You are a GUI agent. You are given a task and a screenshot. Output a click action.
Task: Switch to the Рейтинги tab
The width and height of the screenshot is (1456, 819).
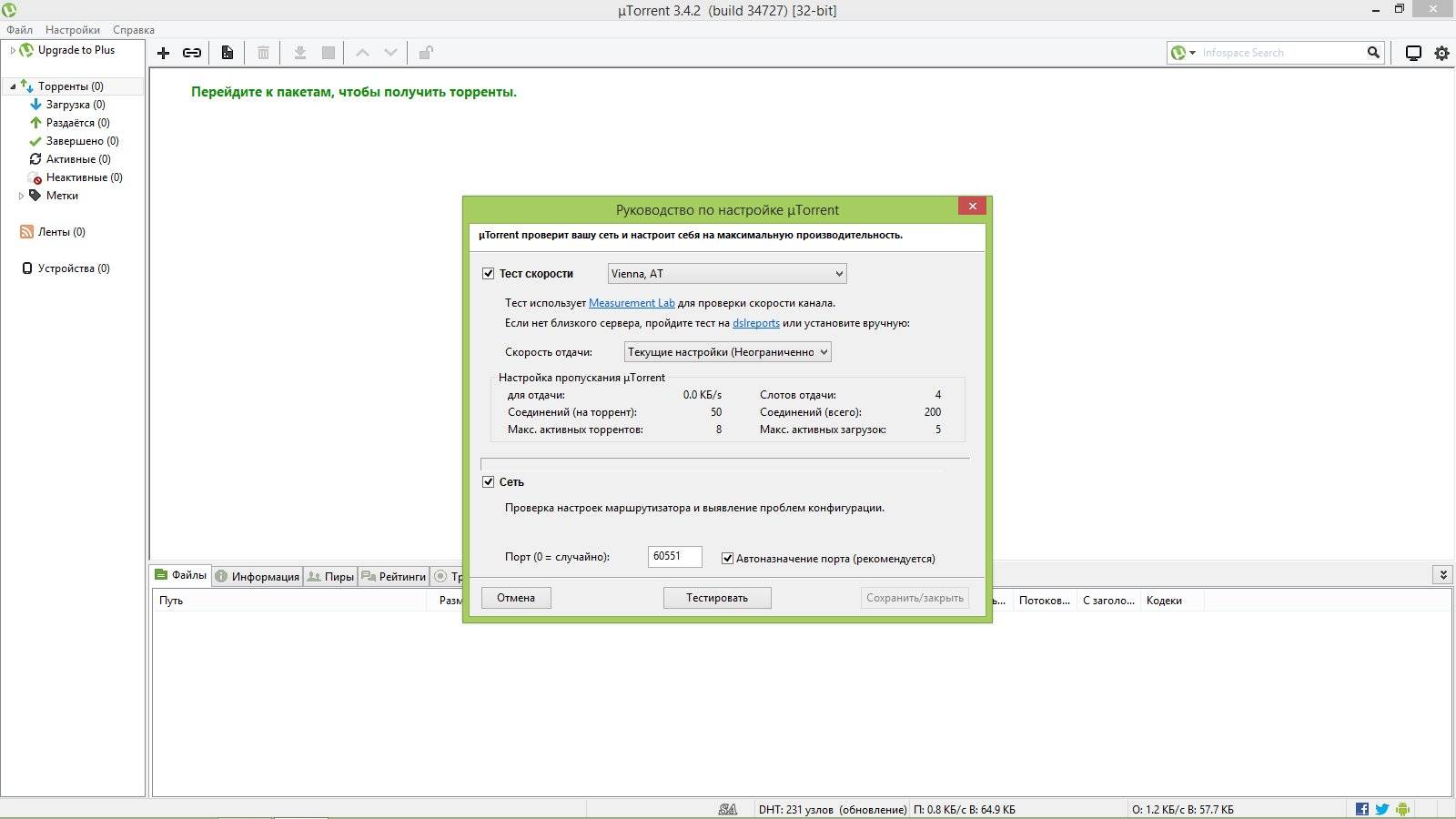pyautogui.click(x=393, y=576)
